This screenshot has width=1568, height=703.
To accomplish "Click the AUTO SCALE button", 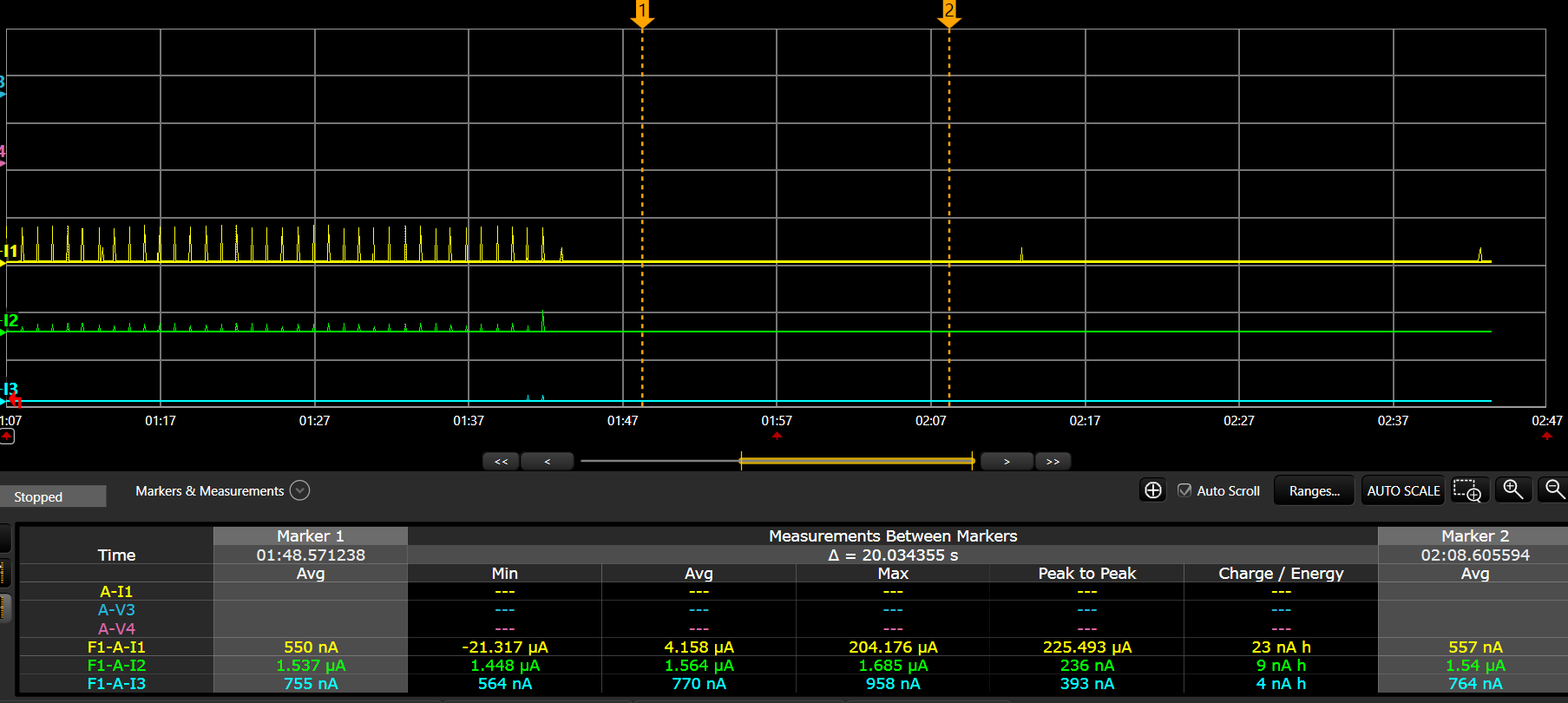I will [x=1403, y=490].
